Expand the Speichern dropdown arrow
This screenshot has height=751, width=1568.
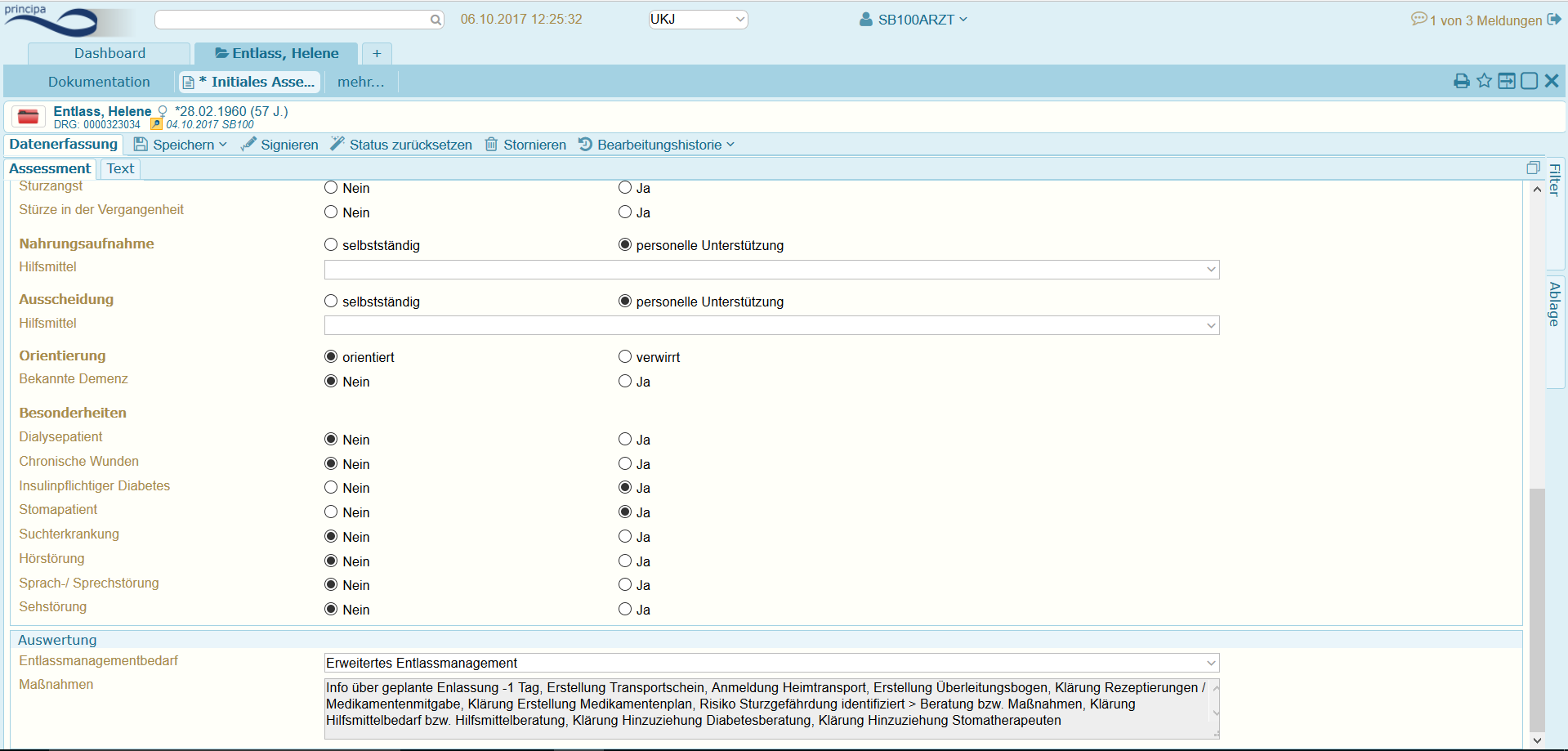pos(223,145)
